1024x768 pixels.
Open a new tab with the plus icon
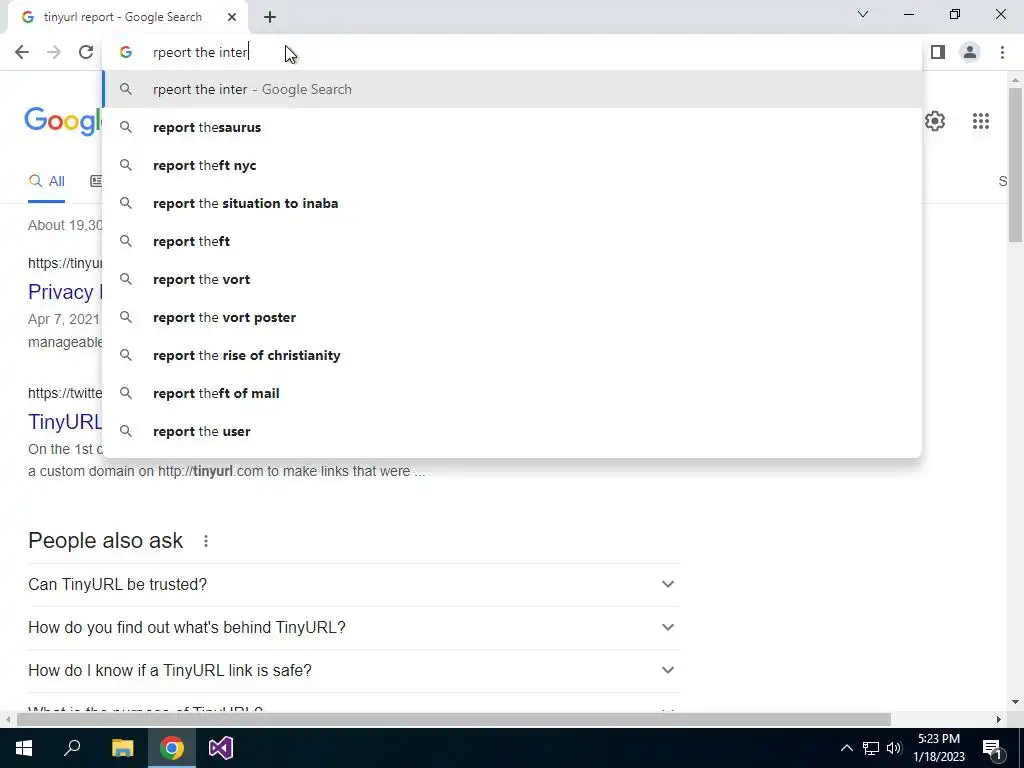pyautogui.click(x=270, y=17)
